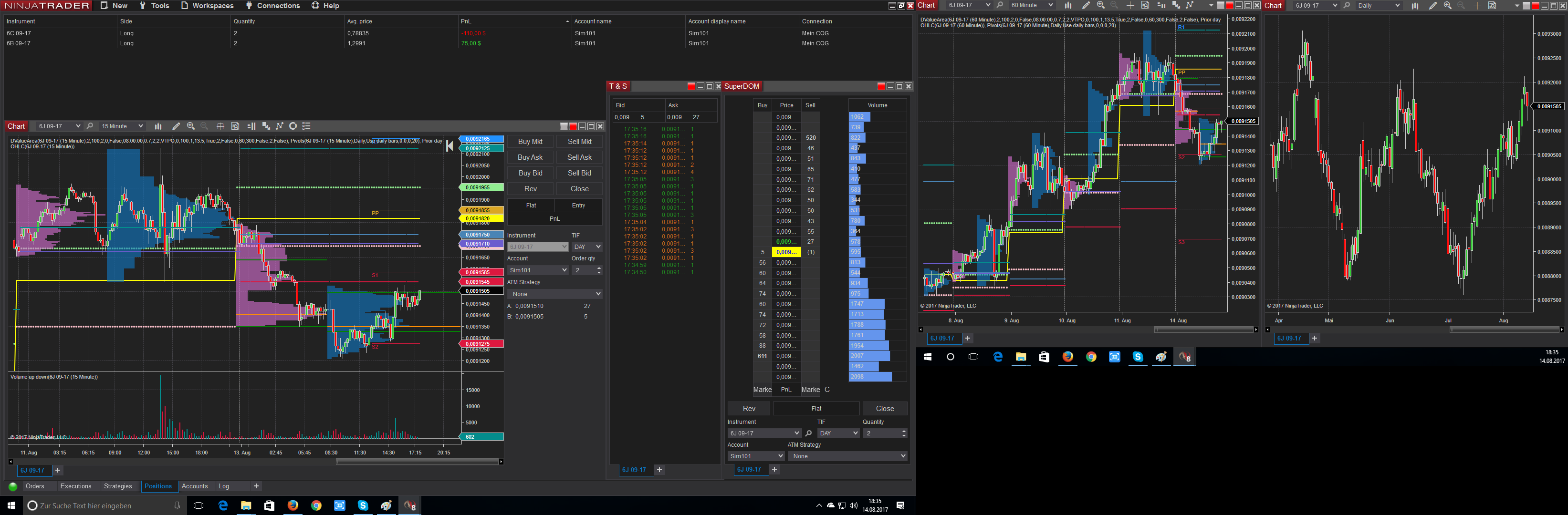
Task: Open indicators icon in 15 Minute chart toolbar
Action: click(x=266, y=126)
